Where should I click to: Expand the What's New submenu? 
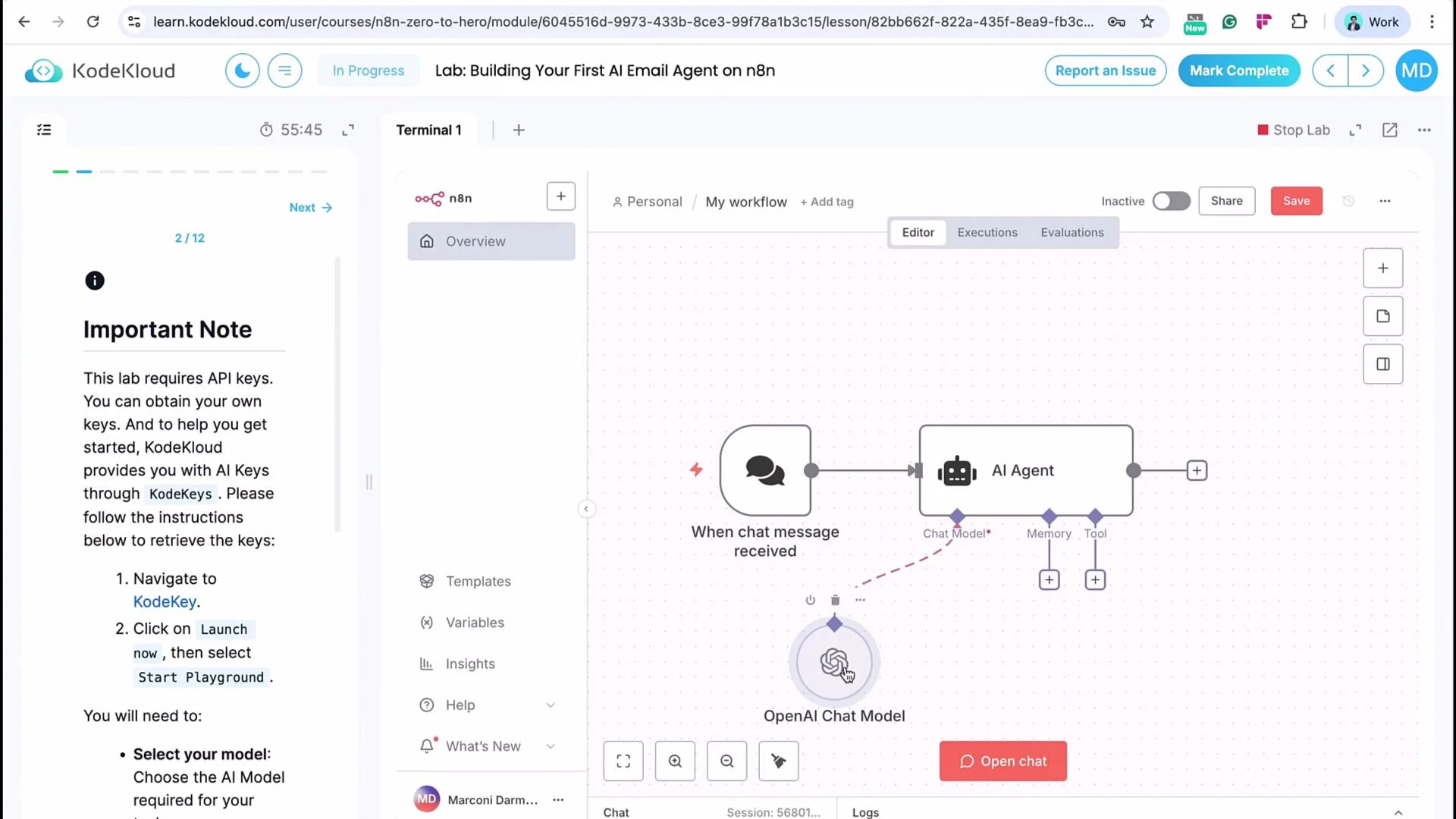[x=551, y=746]
